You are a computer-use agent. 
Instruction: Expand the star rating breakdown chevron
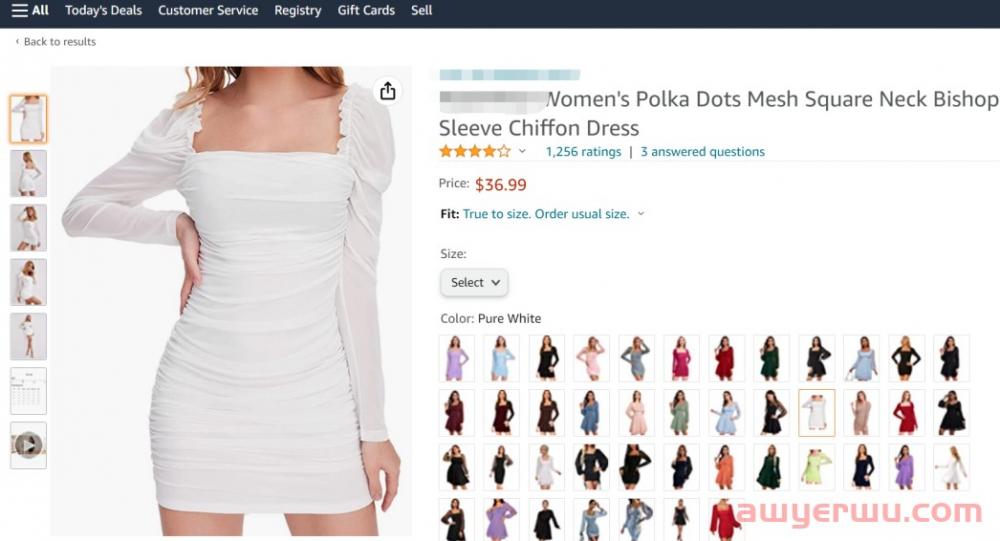(522, 152)
